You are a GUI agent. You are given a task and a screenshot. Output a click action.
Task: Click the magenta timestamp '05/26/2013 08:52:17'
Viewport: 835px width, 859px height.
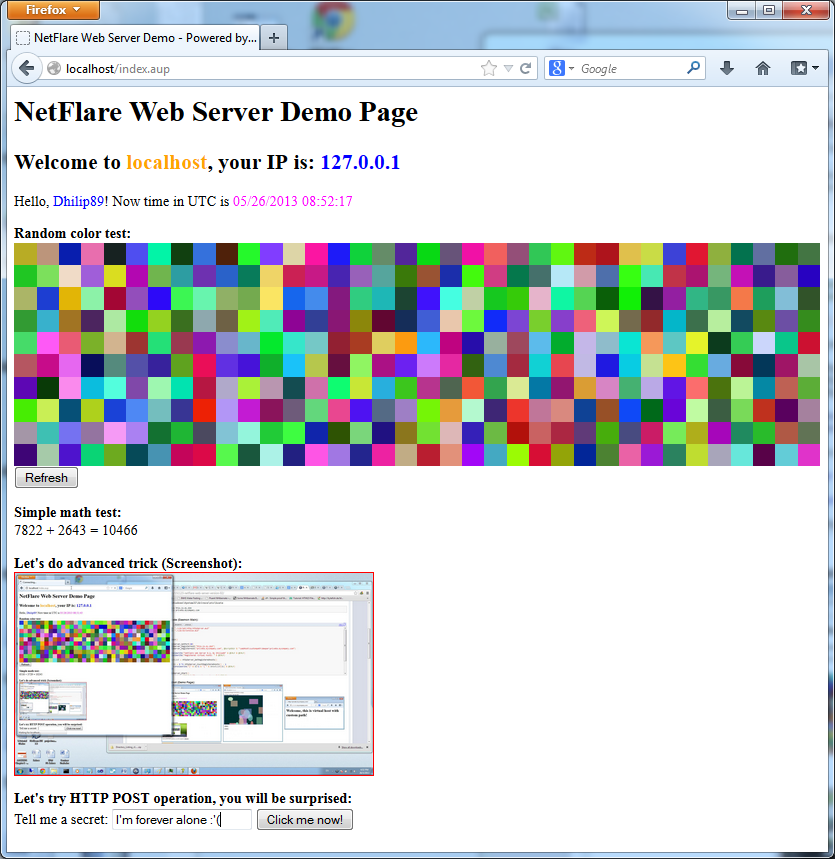pos(293,201)
